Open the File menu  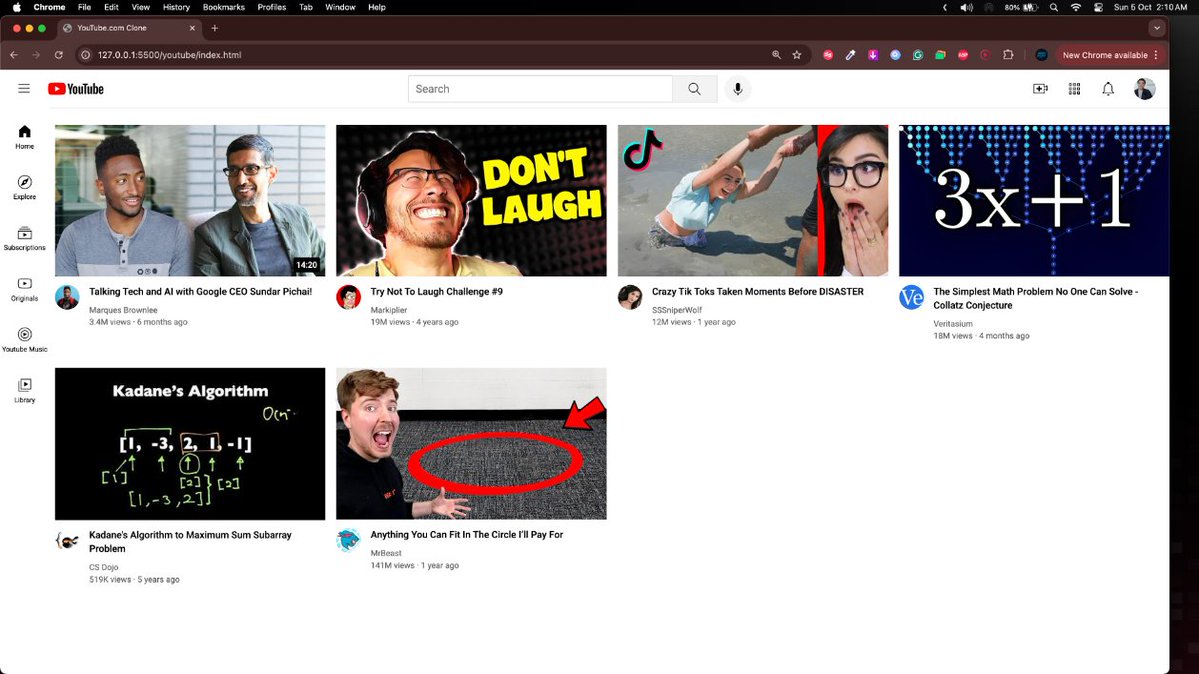[84, 7]
